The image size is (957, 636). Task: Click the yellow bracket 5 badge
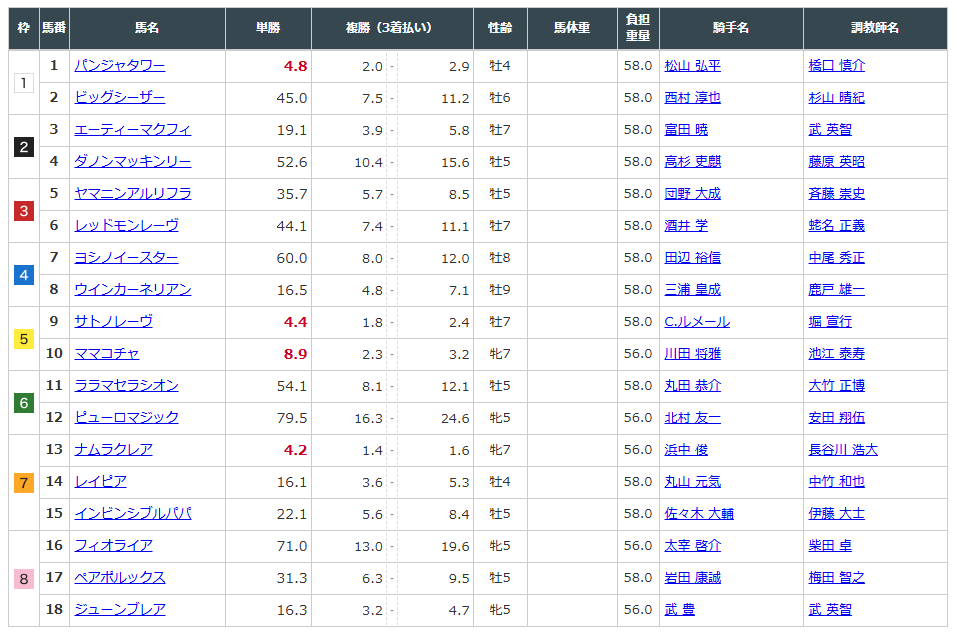pos(24,338)
